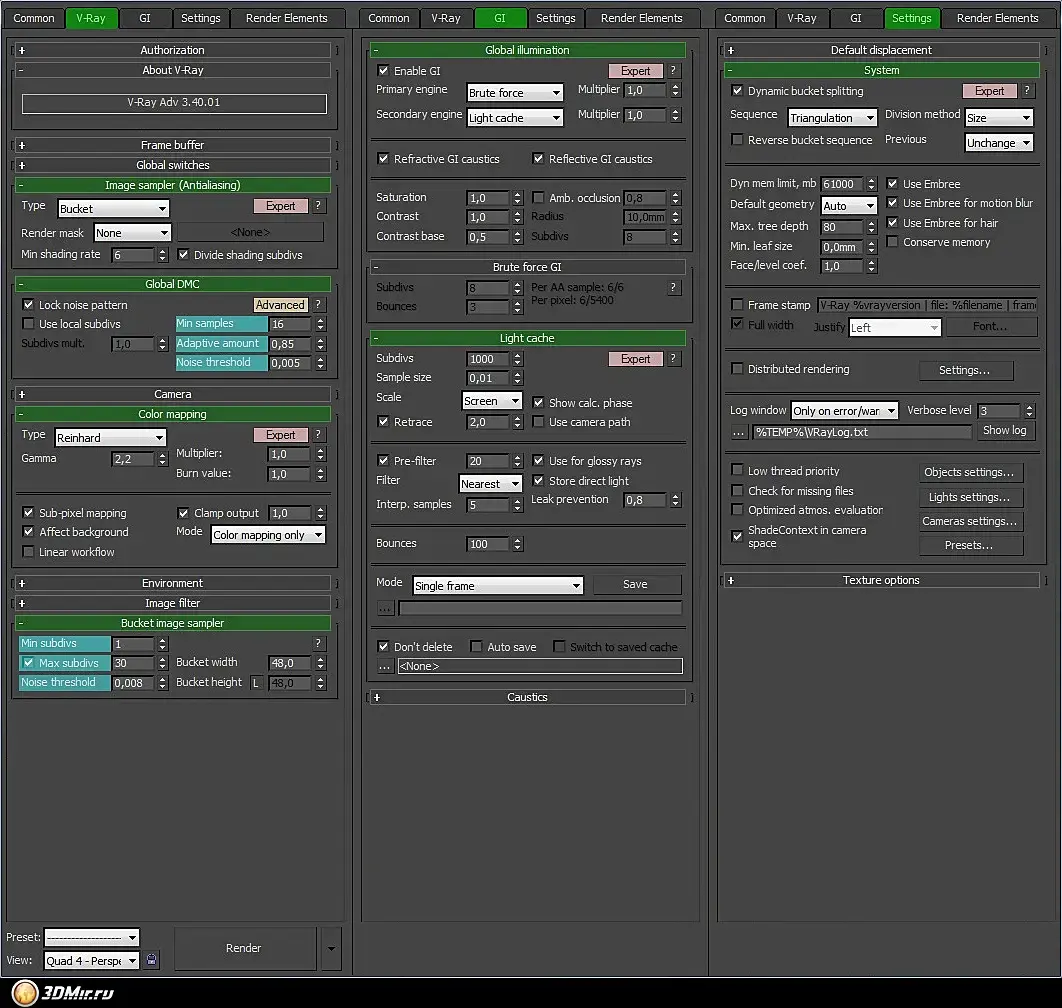Toggle Lock noise pattern checkbox
Screen dimensions: 1062x1008
point(28,305)
